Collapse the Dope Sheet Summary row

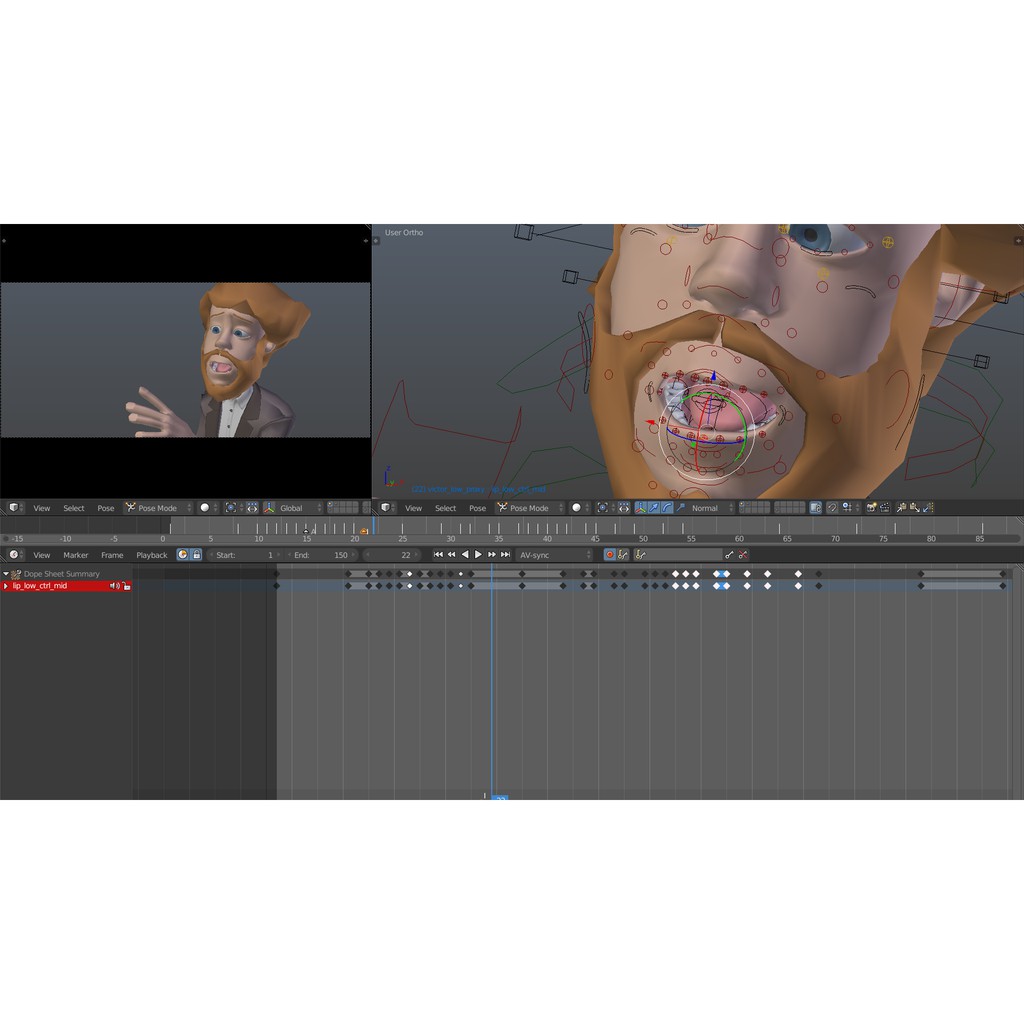[x=6, y=574]
